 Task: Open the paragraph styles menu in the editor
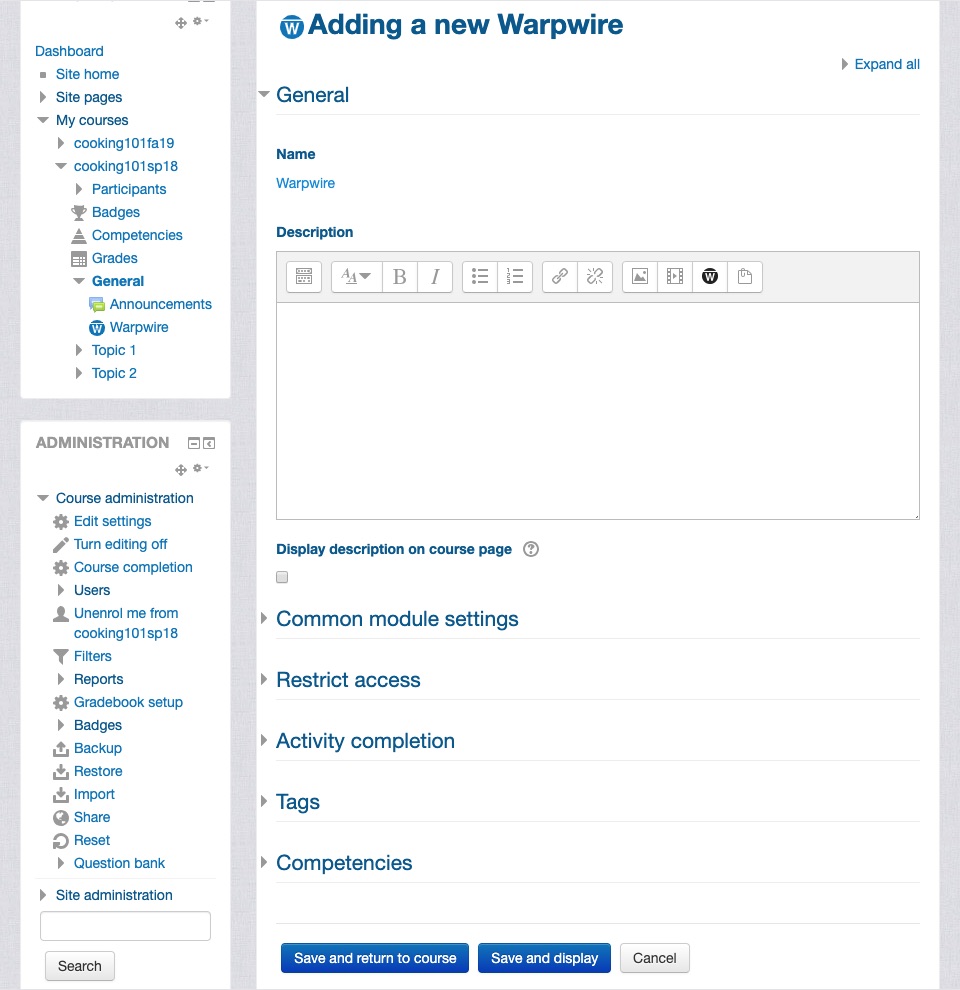click(x=356, y=277)
